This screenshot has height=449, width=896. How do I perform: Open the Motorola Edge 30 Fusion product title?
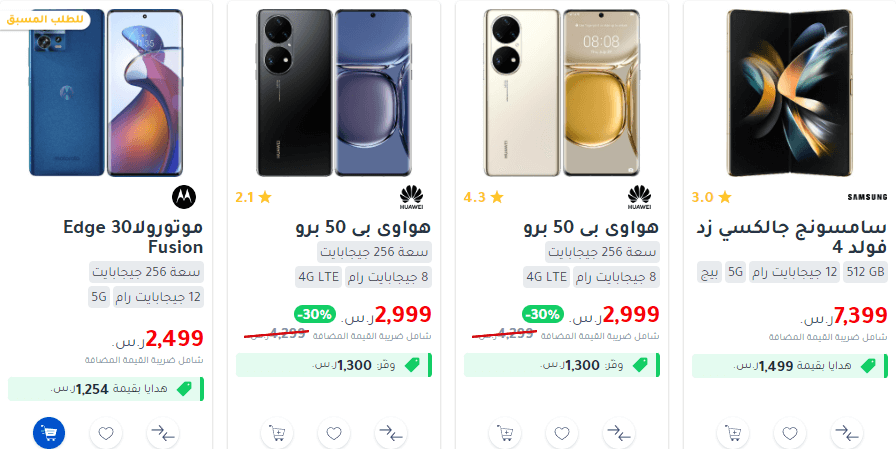tap(133, 236)
